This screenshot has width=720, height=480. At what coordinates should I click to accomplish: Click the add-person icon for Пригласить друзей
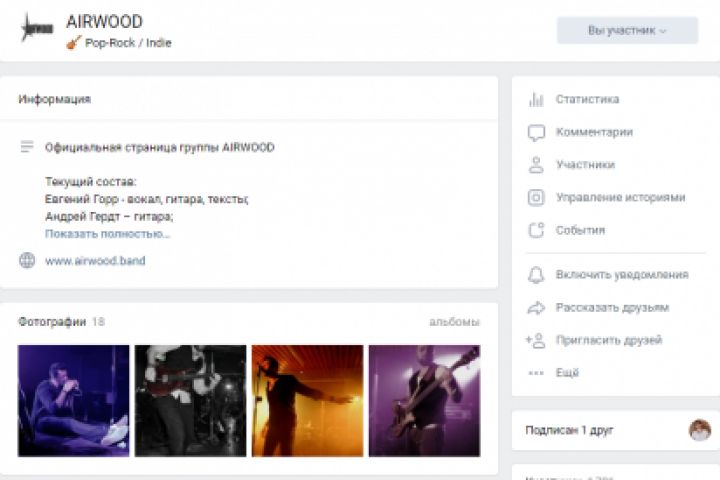click(535, 340)
